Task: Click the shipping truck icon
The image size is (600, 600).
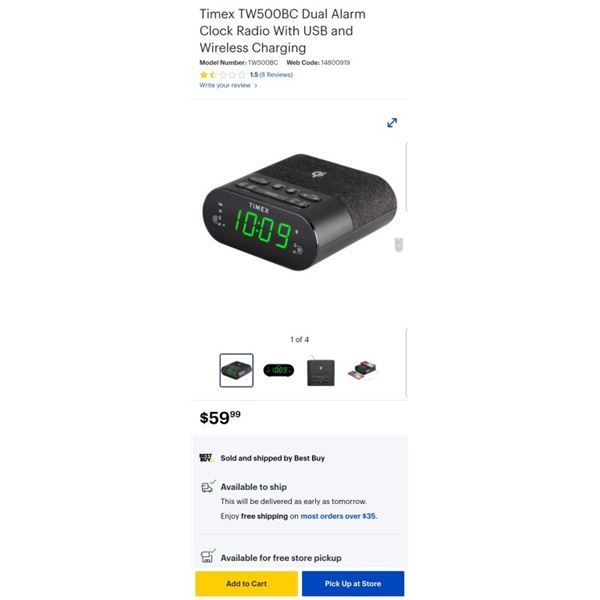Action: [208, 487]
